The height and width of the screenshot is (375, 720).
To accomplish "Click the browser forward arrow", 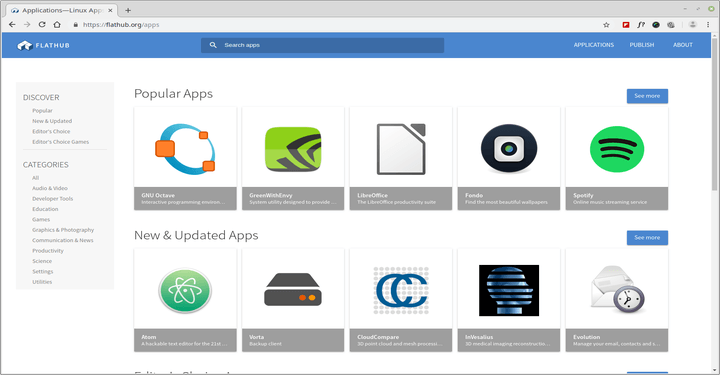I will [x=27, y=24].
